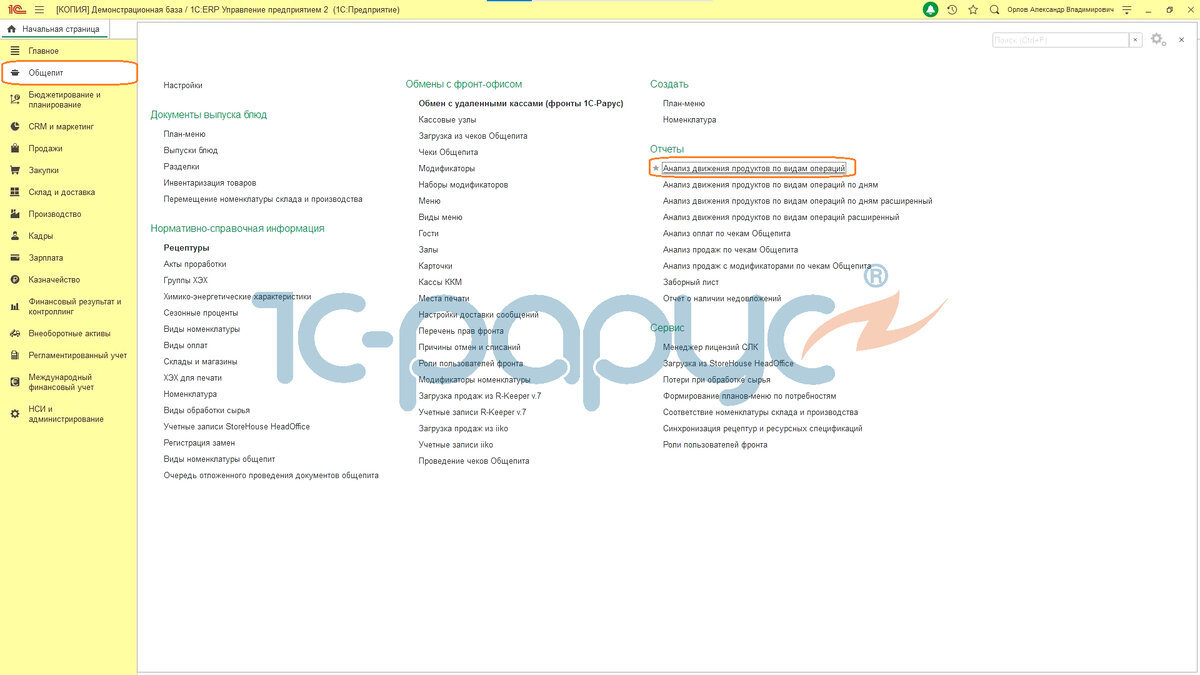Open Инвентаризация товаров link
Screen dimensions: 1200x675
210,183
